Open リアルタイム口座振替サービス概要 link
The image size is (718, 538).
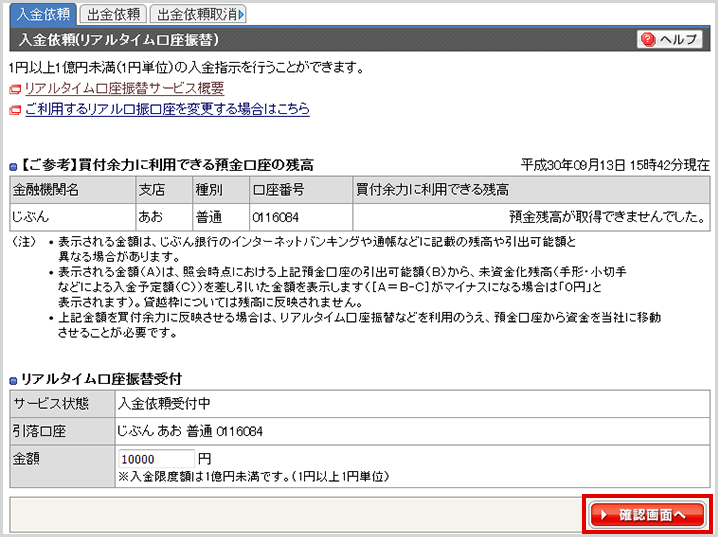tap(124, 89)
